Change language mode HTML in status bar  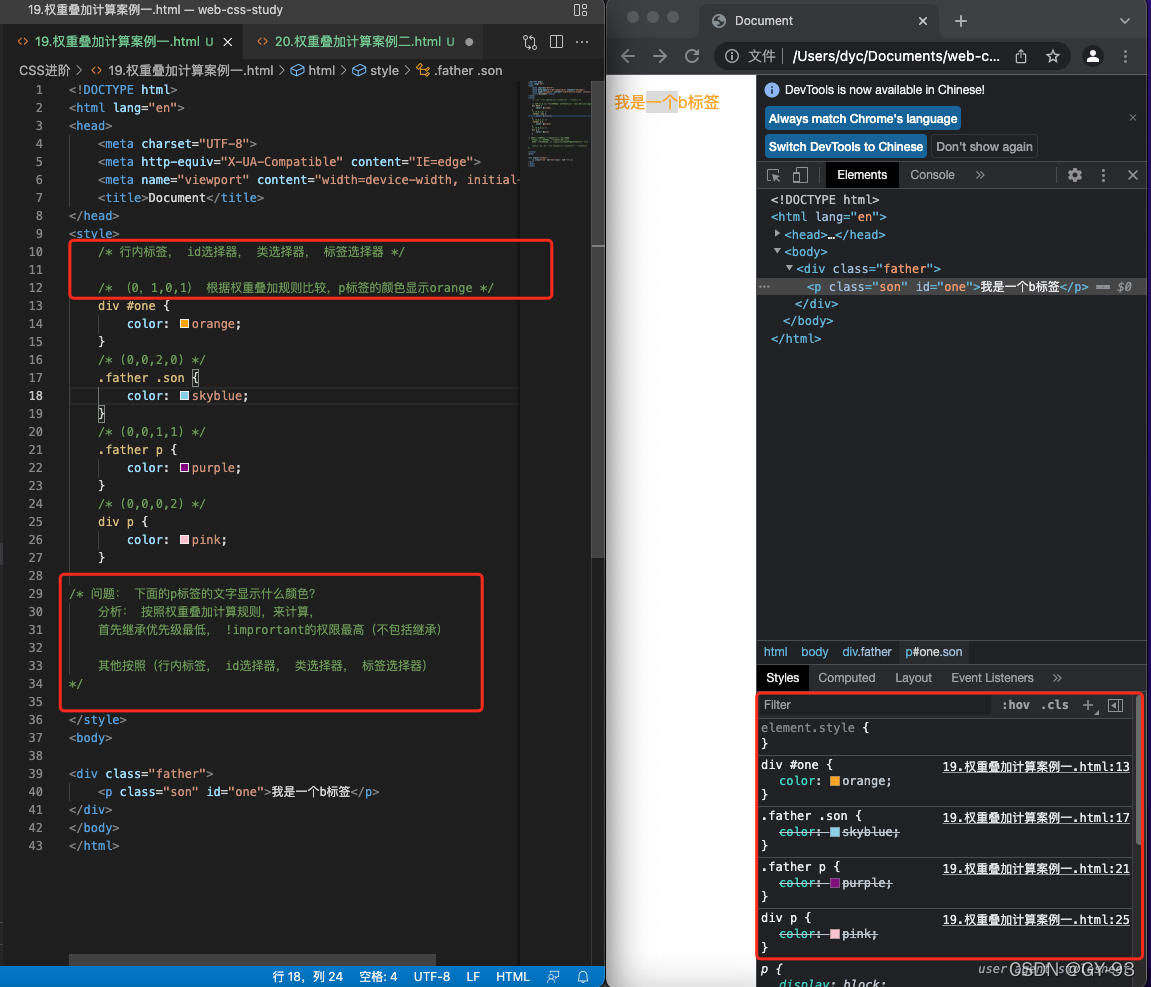coord(512,977)
